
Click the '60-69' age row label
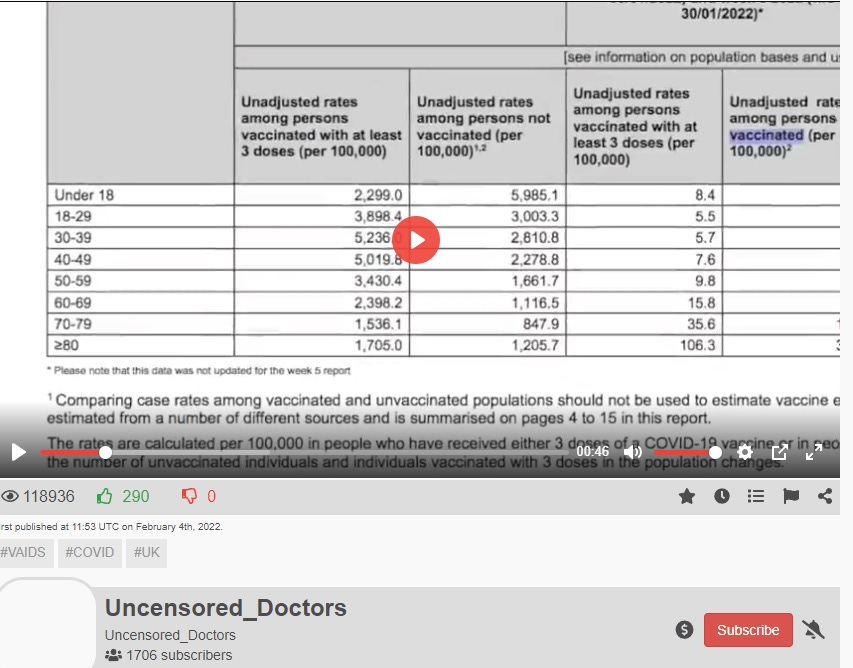tap(73, 303)
